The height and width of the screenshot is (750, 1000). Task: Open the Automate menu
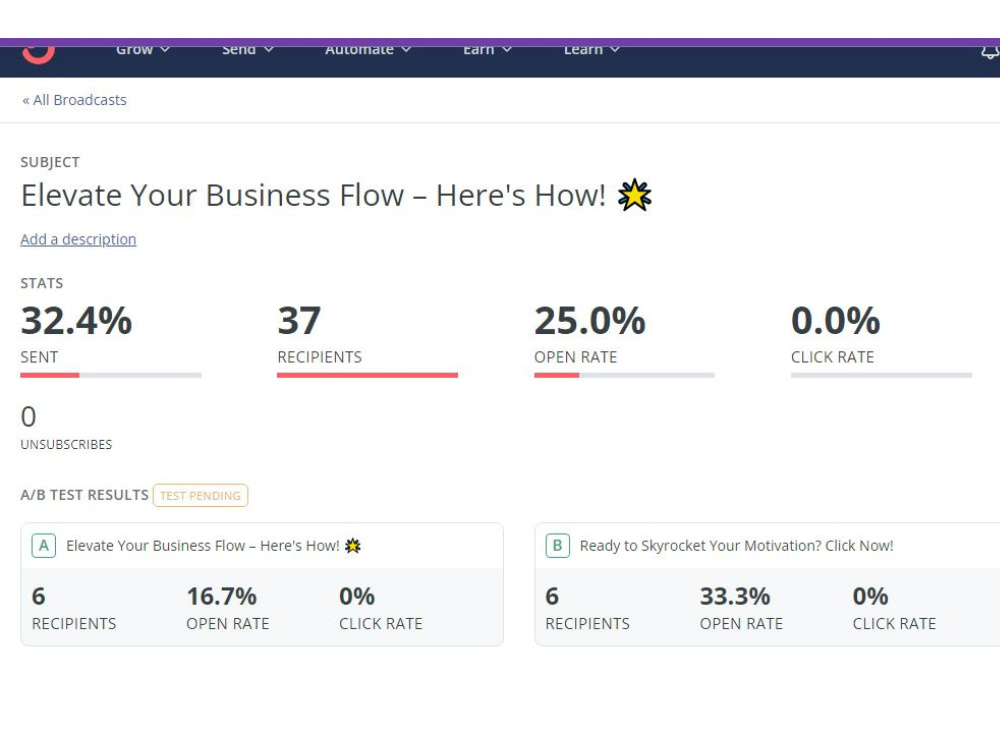(367, 50)
